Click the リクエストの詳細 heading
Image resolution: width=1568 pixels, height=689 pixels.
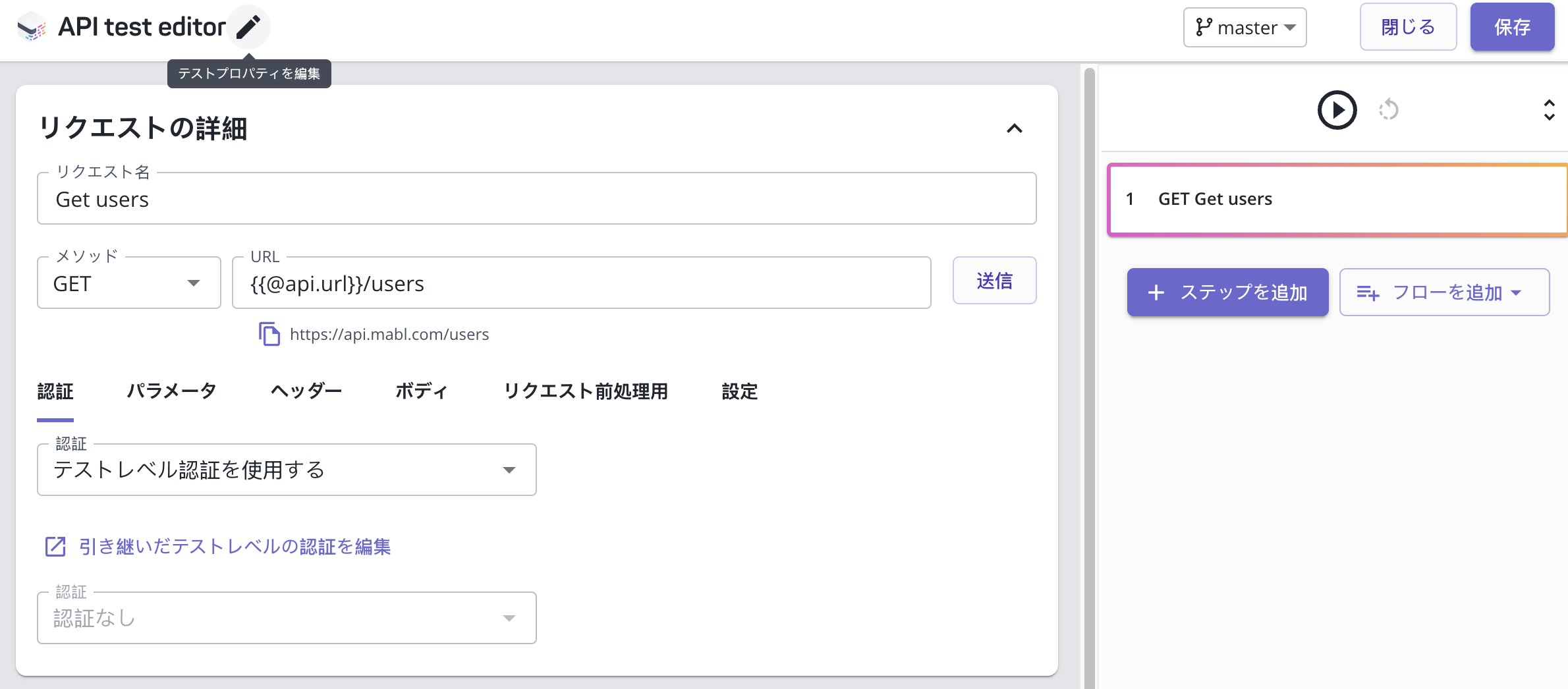pyautogui.click(x=143, y=128)
